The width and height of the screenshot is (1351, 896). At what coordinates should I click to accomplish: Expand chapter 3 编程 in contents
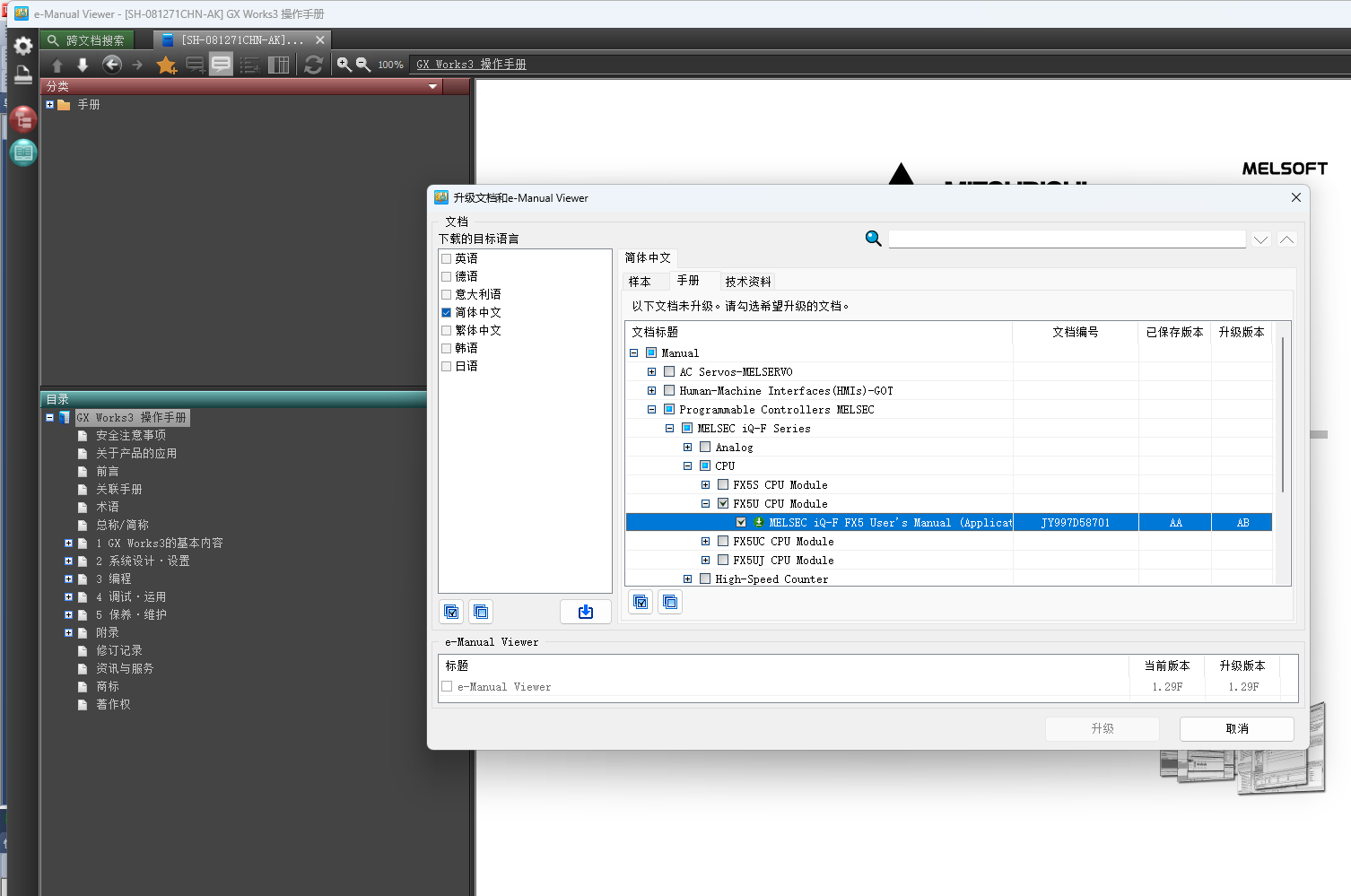tap(68, 578)
